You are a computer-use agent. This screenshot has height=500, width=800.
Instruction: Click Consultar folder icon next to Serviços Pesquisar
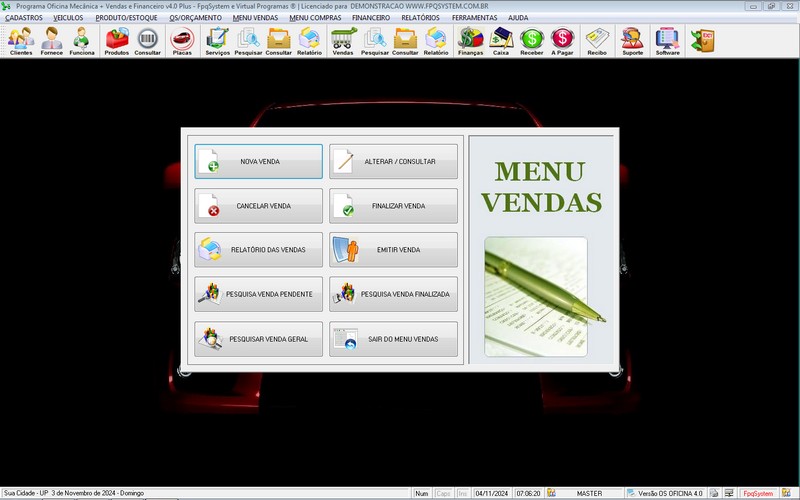[x=279, y=41]
